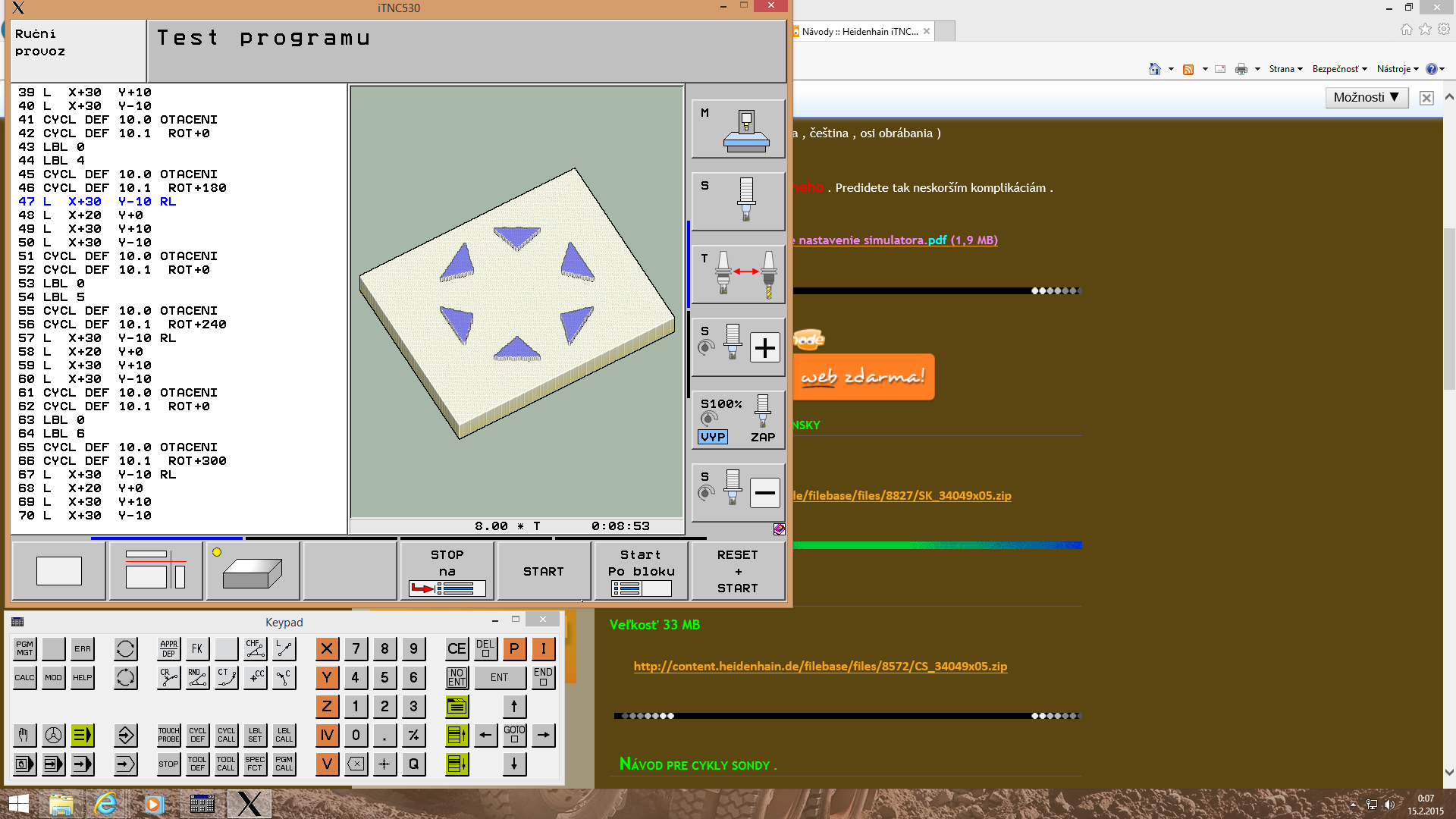The width and height of the screenshot is (1456, 819).
Task: Toggle spindle override ZAP on setting
Action: coord(762,438)
